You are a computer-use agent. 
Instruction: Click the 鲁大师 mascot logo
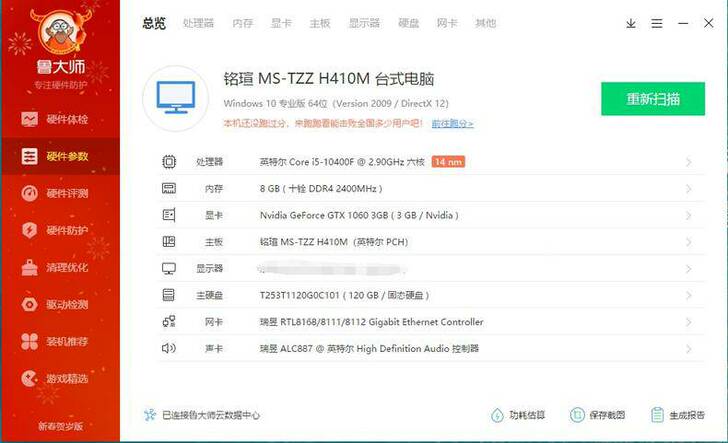60,32
